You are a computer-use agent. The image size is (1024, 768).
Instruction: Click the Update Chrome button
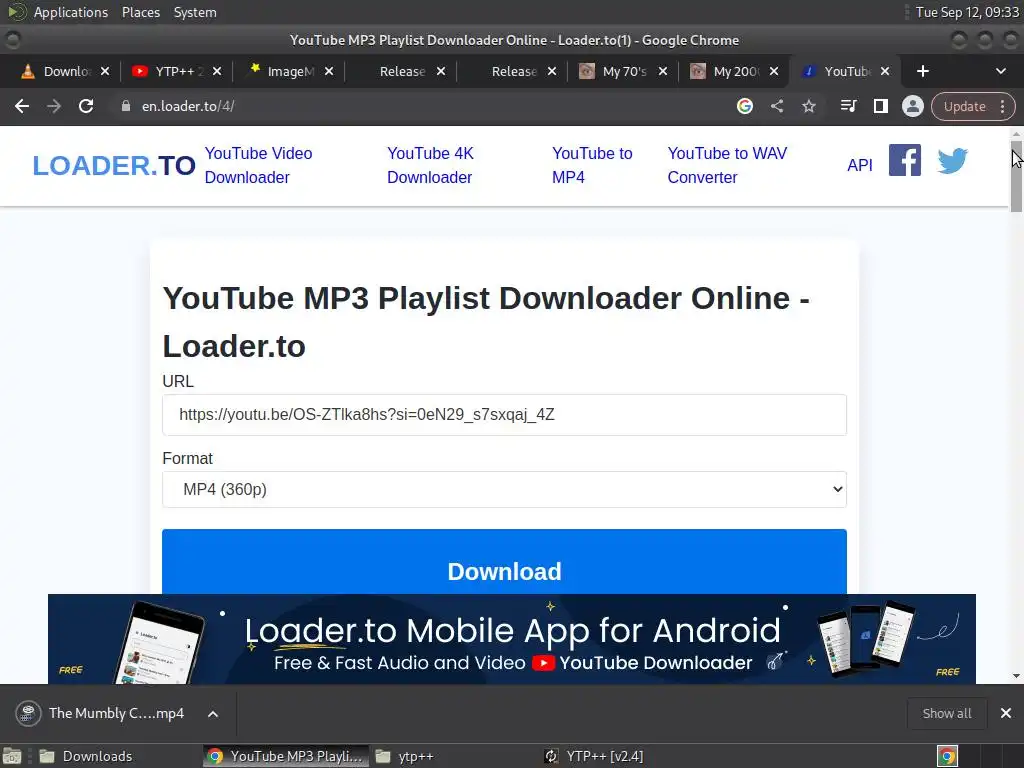tap(965, 106)
